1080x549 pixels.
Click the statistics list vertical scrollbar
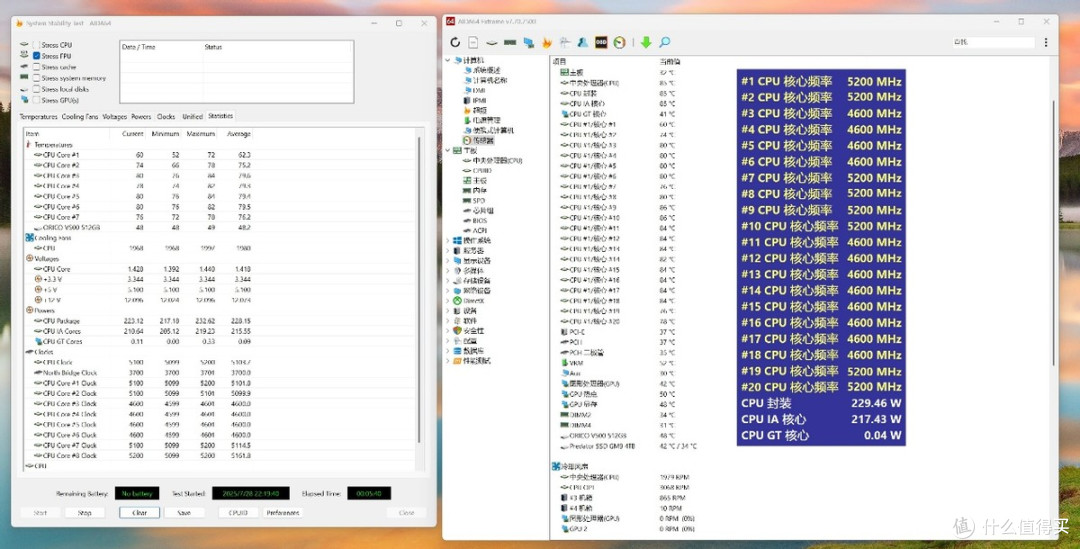coord(419,289)
